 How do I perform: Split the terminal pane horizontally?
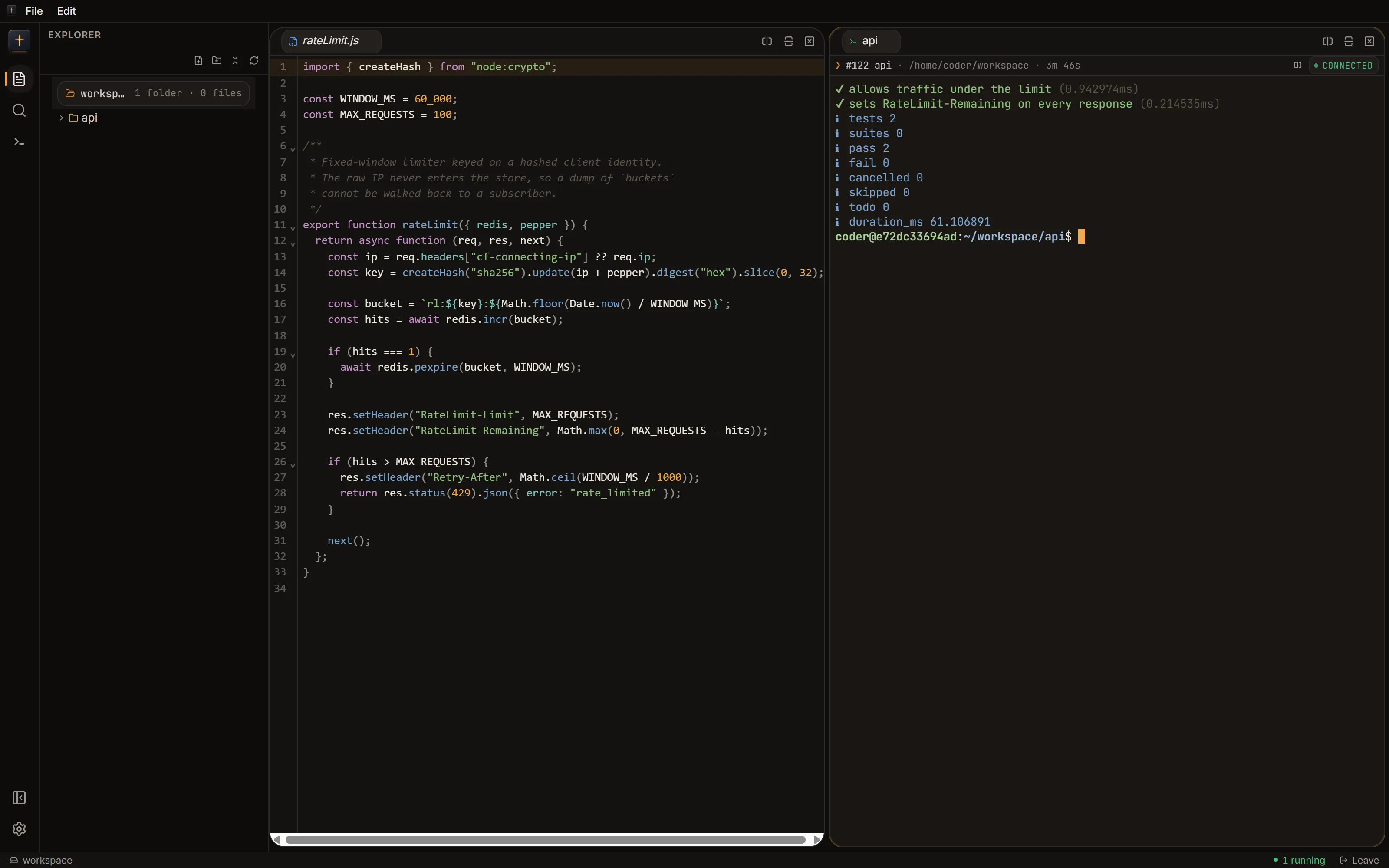pos(1349,41)
